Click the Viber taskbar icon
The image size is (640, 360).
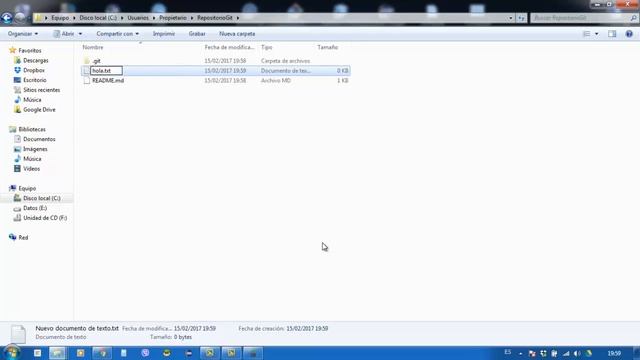(x=145, y=353)
